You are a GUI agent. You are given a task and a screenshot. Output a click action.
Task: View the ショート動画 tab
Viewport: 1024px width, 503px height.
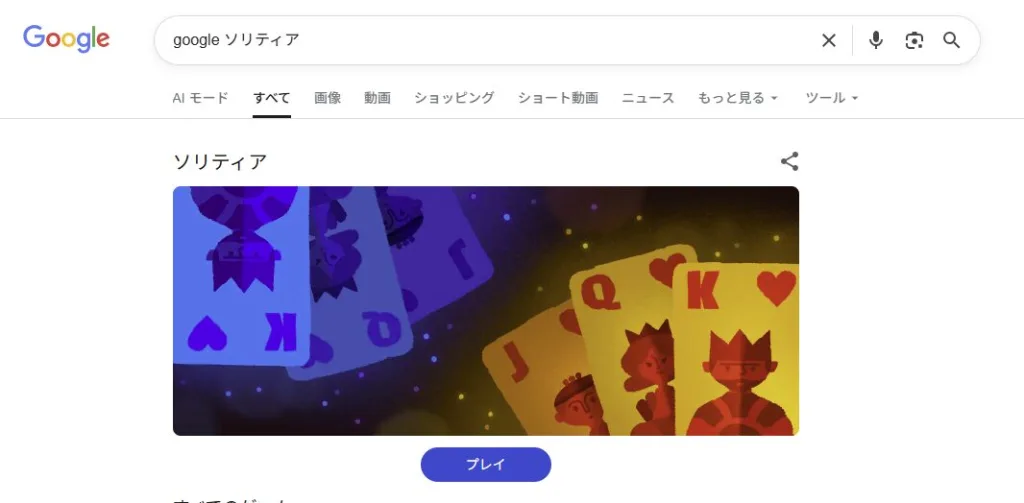click(x=558, y=98)
